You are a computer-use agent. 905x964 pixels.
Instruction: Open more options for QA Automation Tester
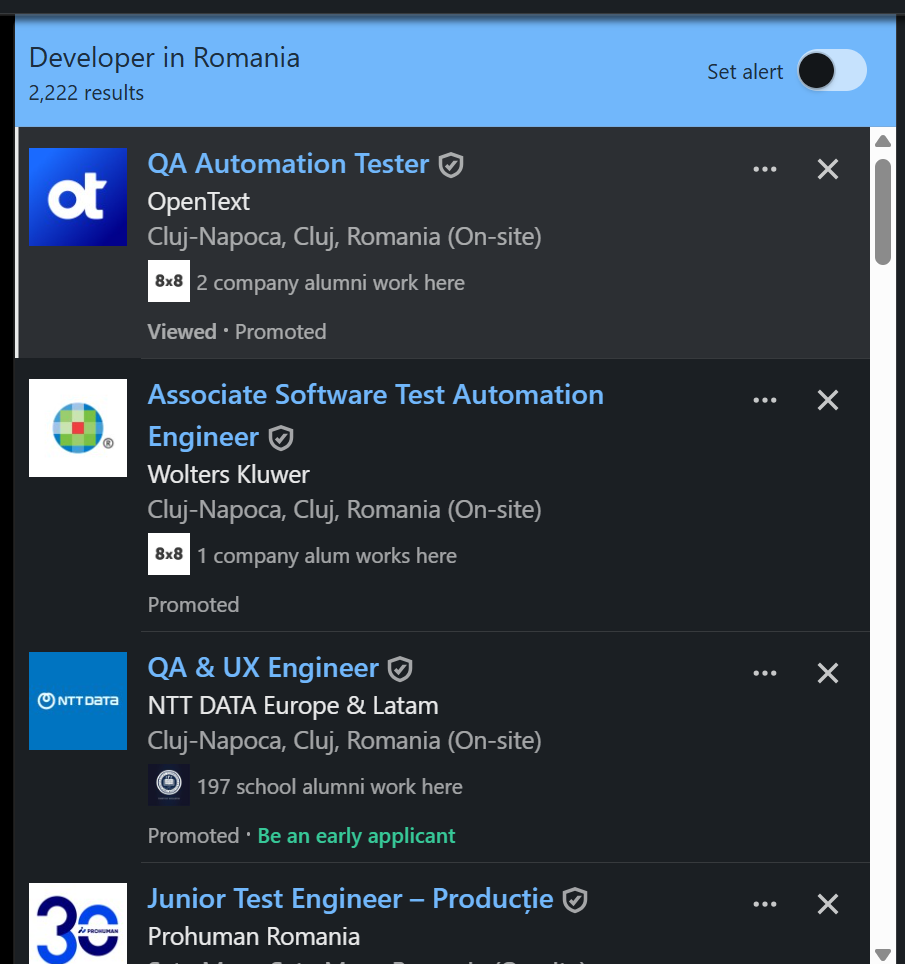point(765,169)
